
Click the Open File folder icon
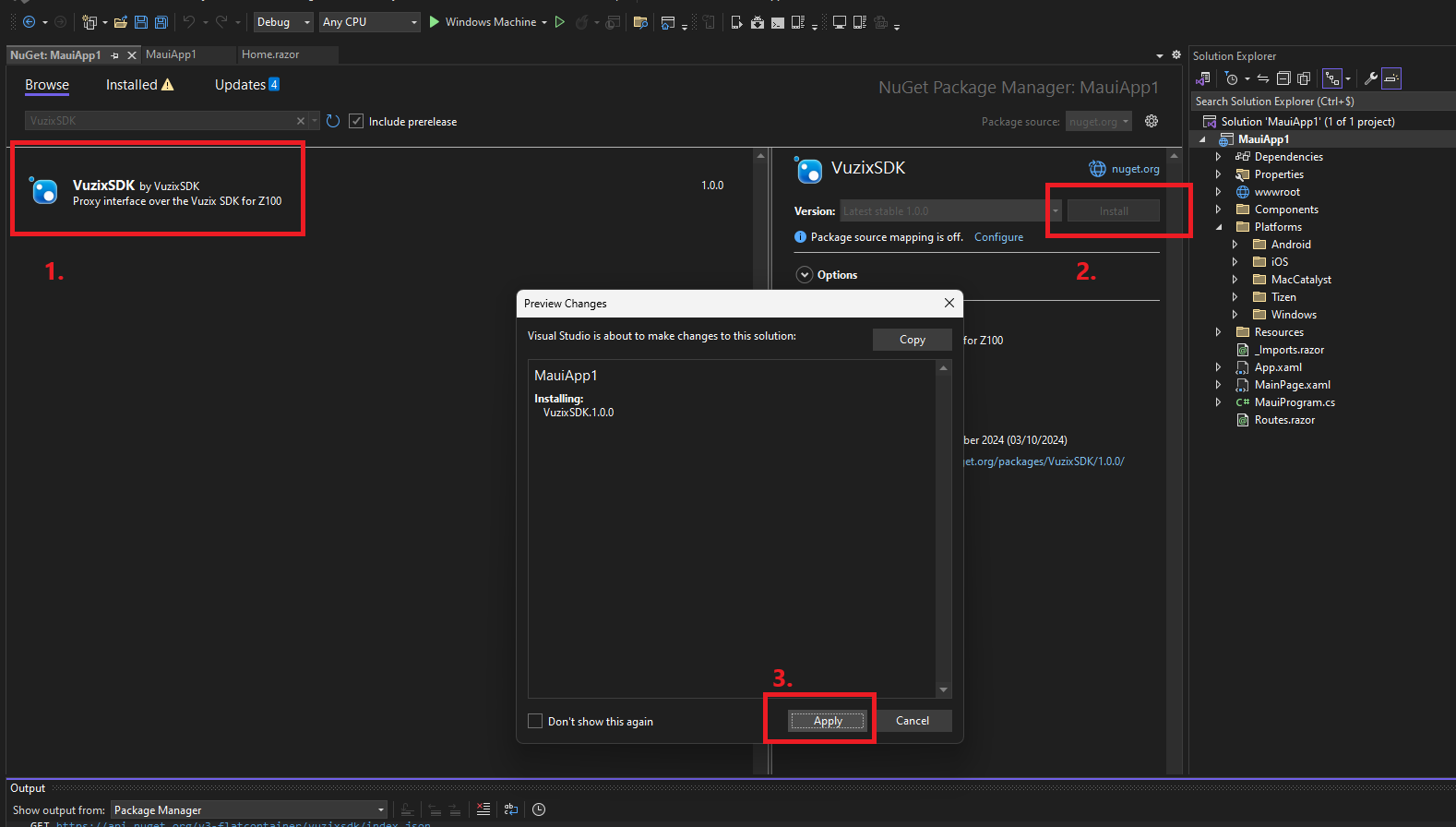click(120, 22)
